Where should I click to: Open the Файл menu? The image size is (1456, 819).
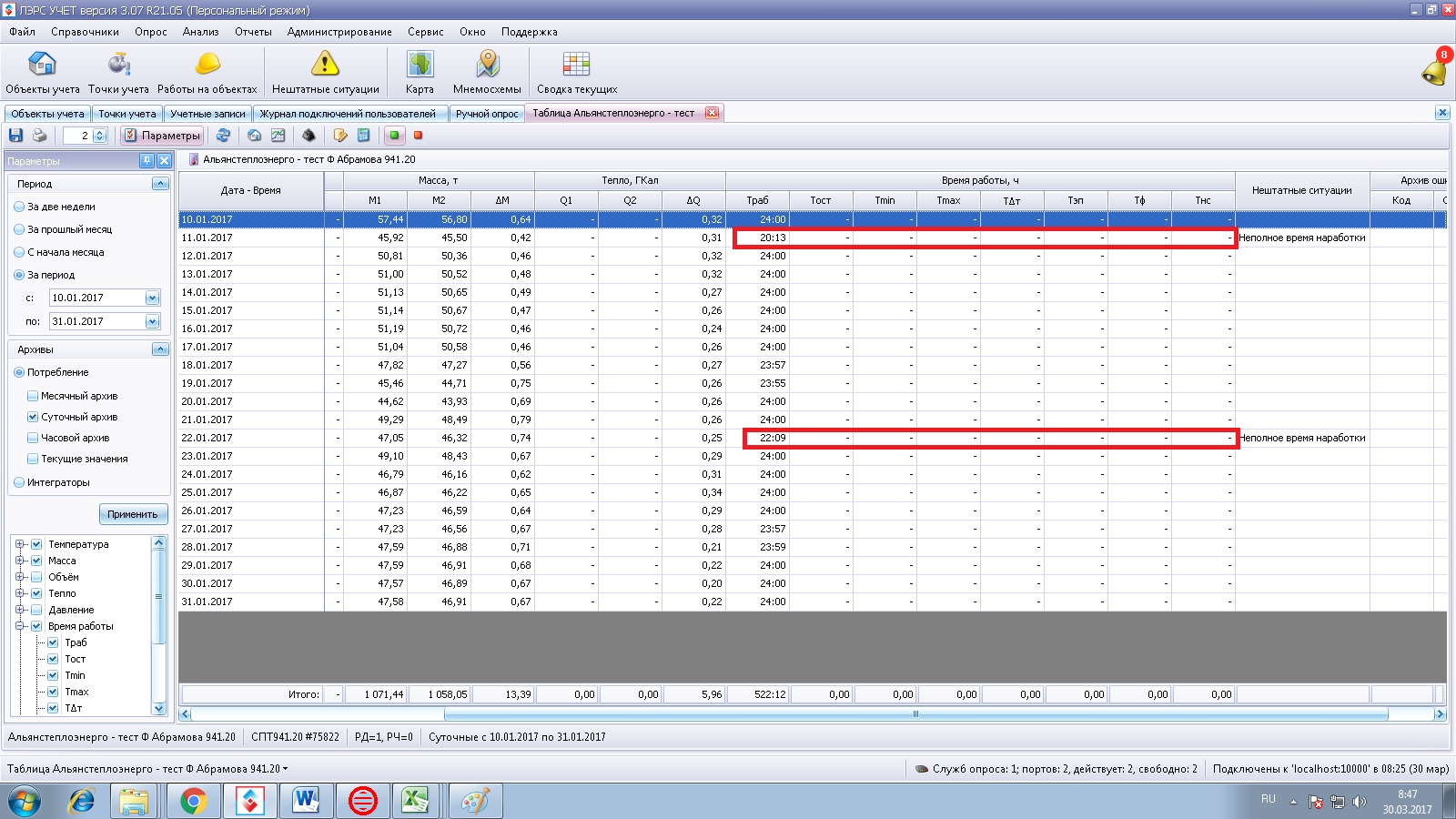click(22, 32)
